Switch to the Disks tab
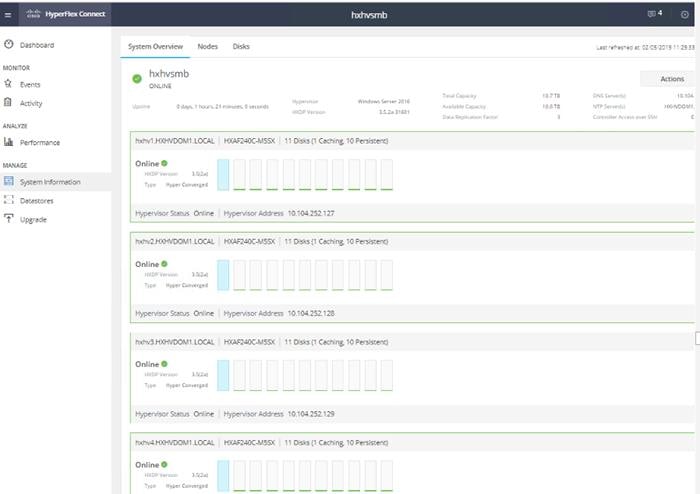Viewport: 700px width, 494px height. click(241, 46)
